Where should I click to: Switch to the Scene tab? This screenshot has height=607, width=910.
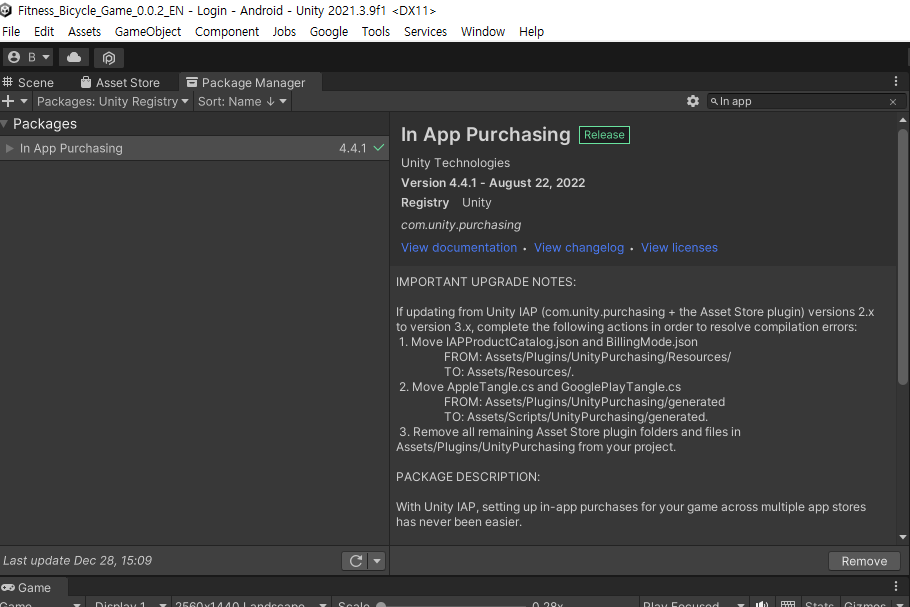point(28,82)
